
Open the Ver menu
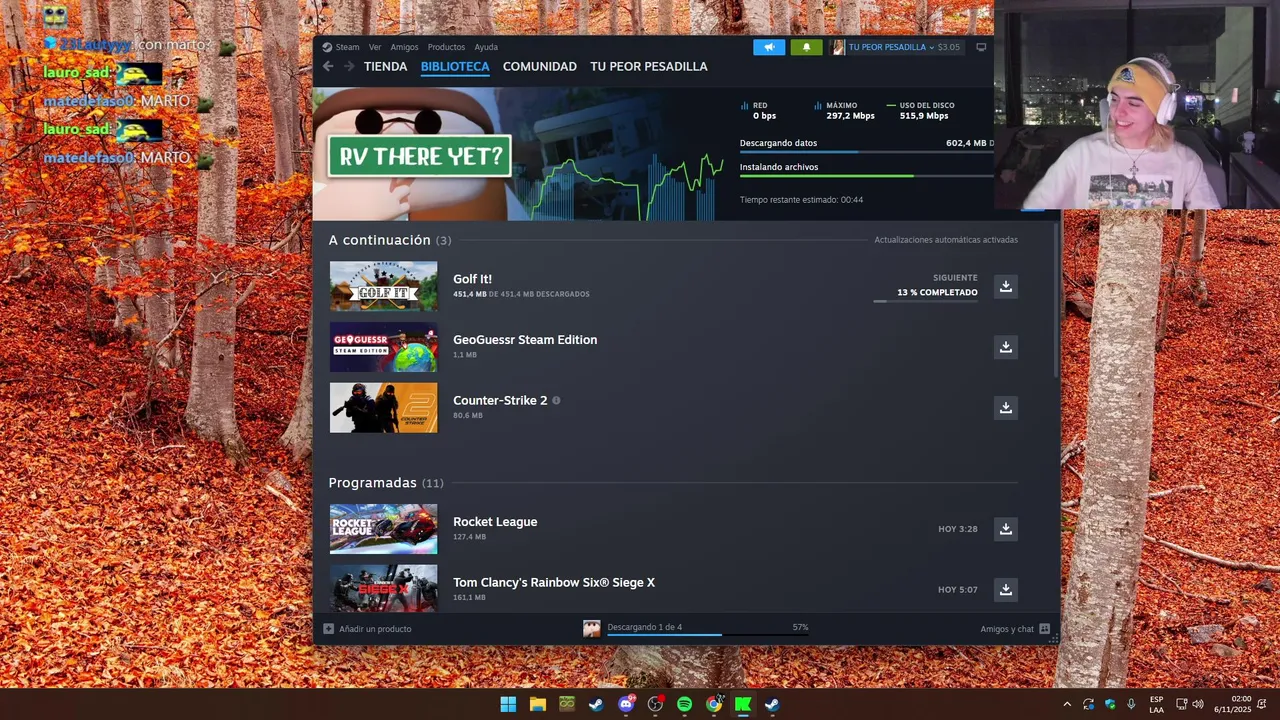click(x=375, y=47)
